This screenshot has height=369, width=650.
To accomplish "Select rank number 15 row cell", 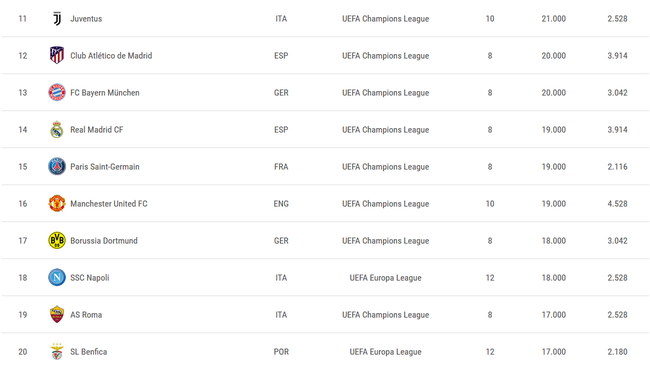I will pyautogui.click(x=23, y=167).
